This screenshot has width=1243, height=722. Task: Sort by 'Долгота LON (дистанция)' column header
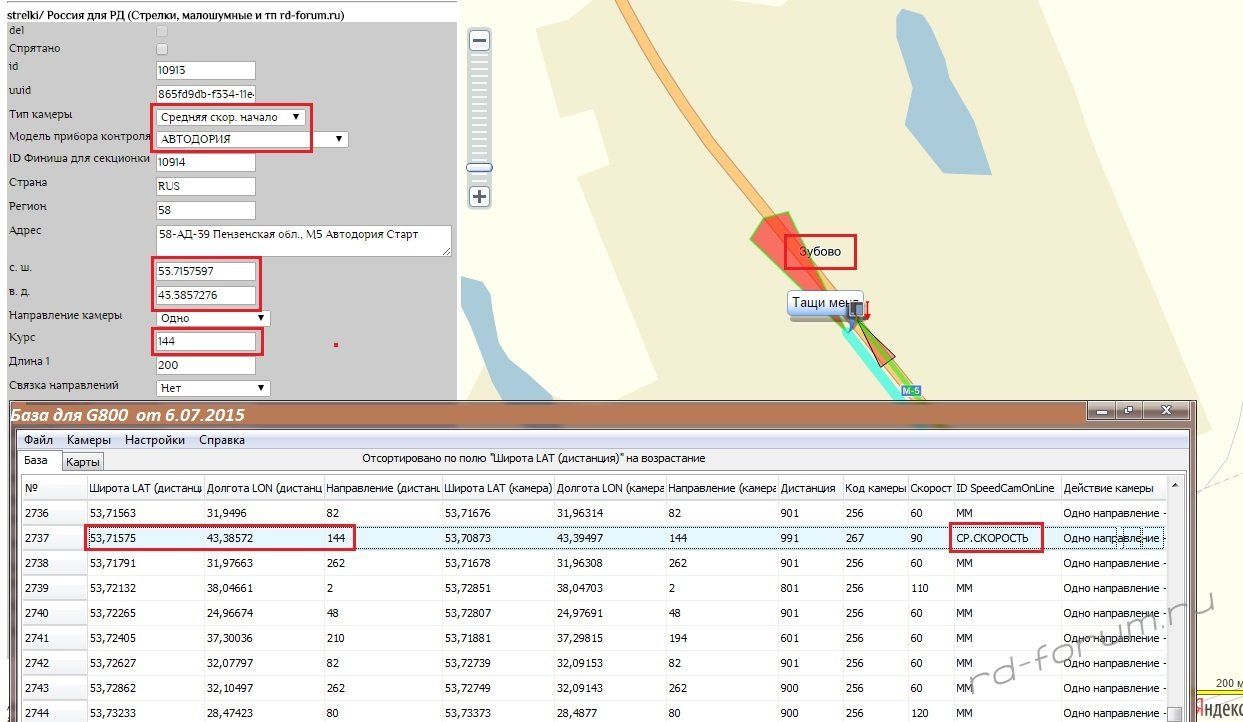(263, 488)
